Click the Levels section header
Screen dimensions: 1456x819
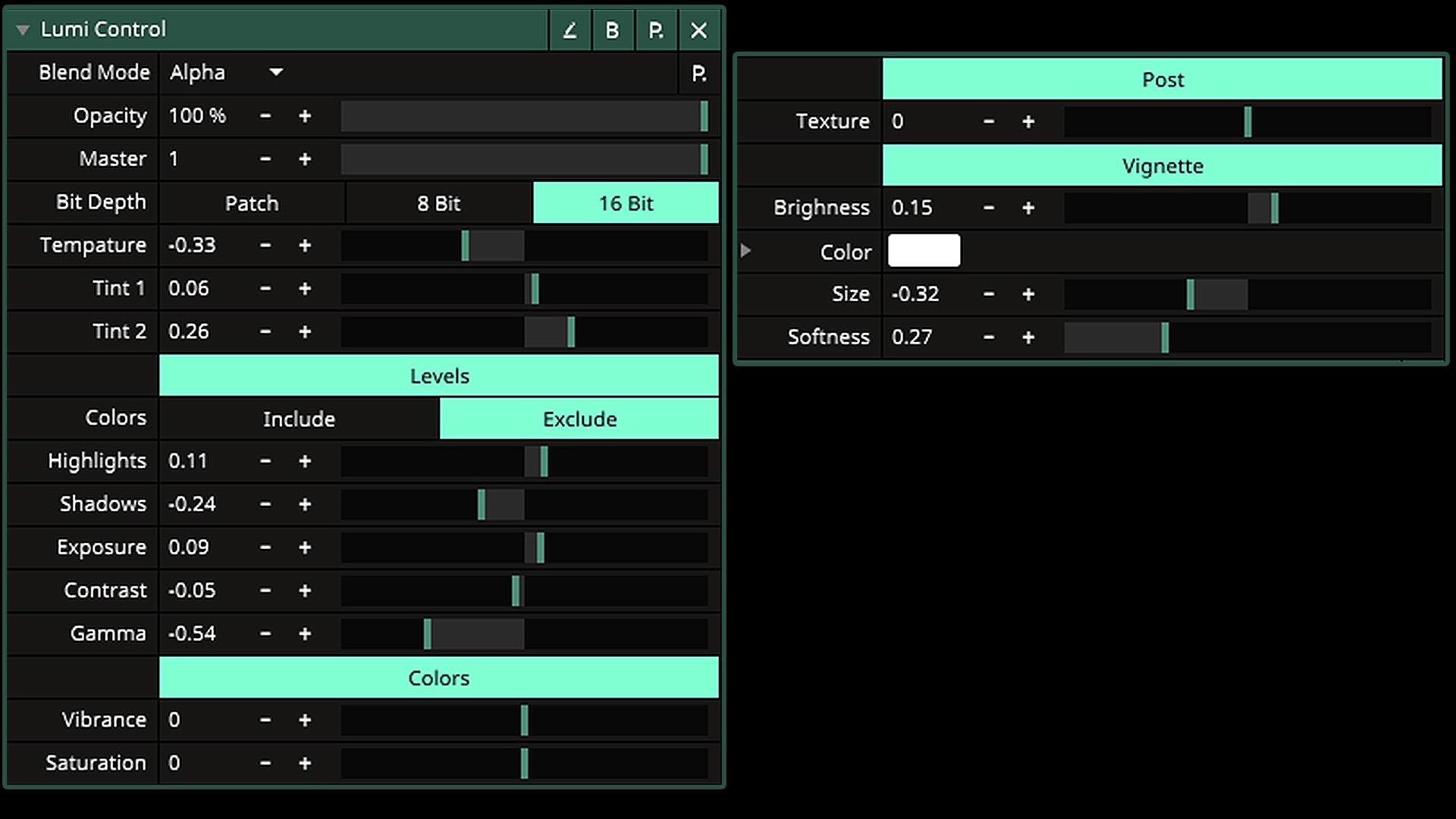[x=439, y=376]
